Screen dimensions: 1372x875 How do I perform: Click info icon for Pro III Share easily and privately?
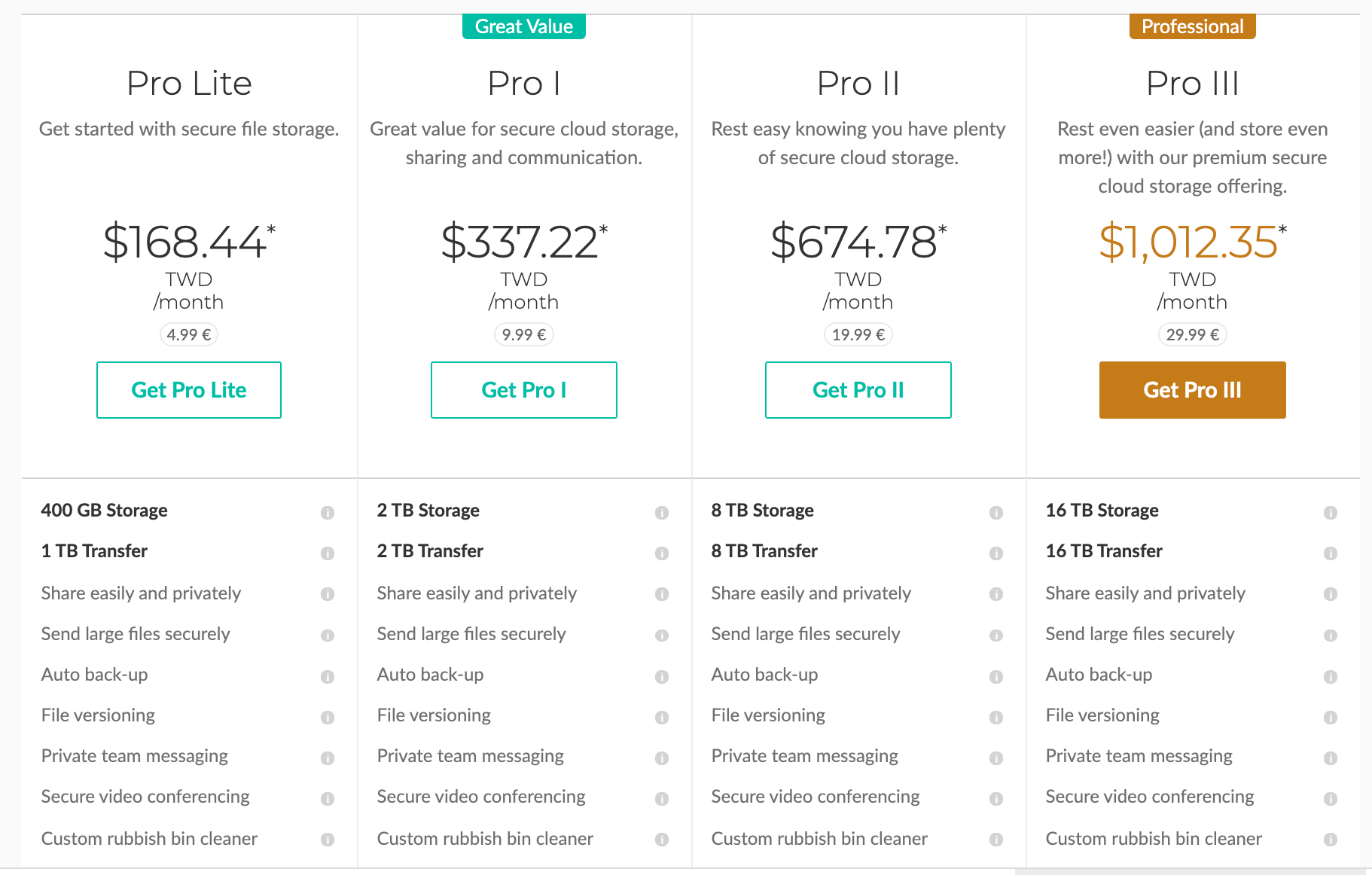(x=1331, y=594)
